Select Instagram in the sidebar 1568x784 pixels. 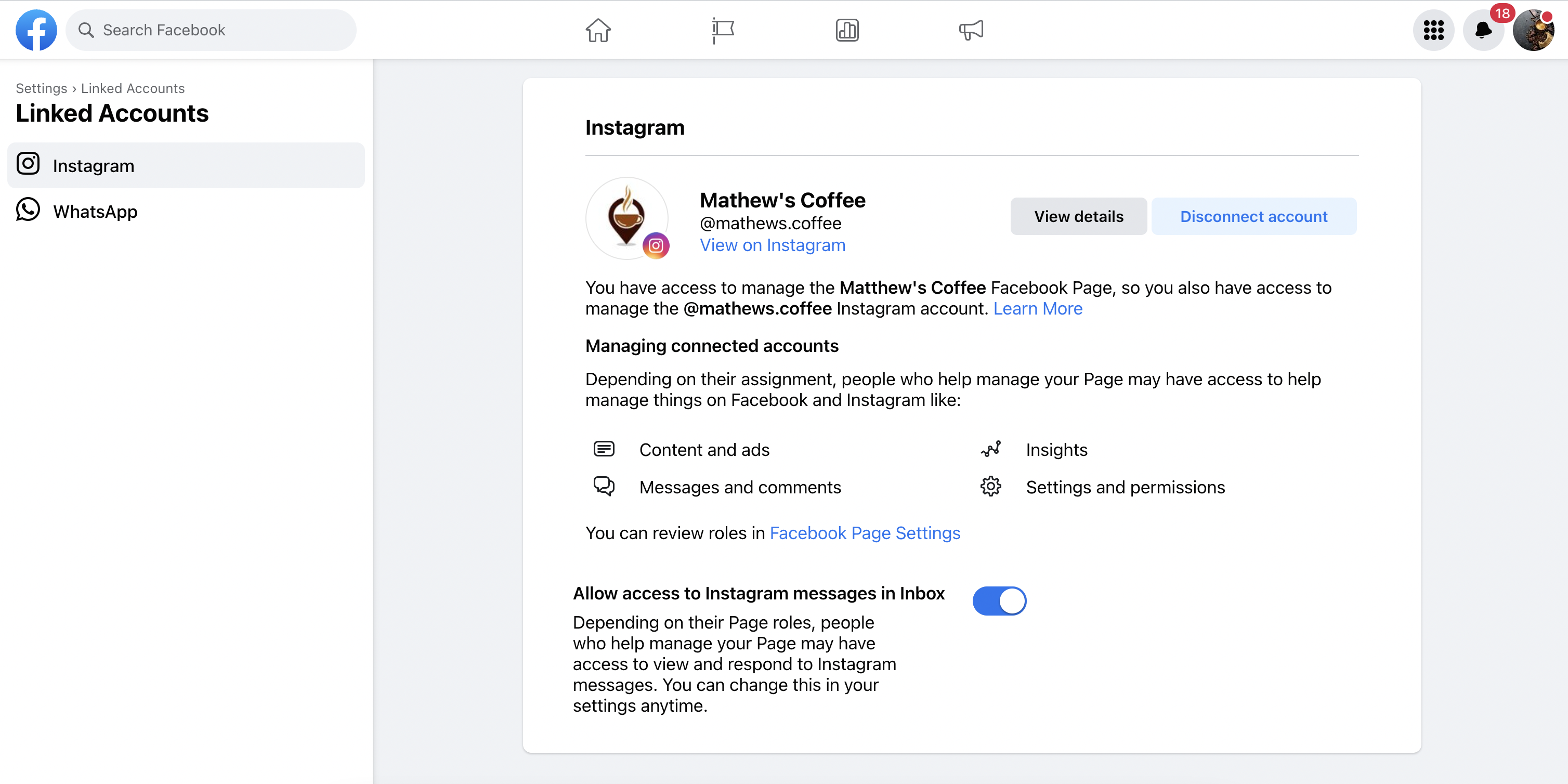tap(186, 165)
